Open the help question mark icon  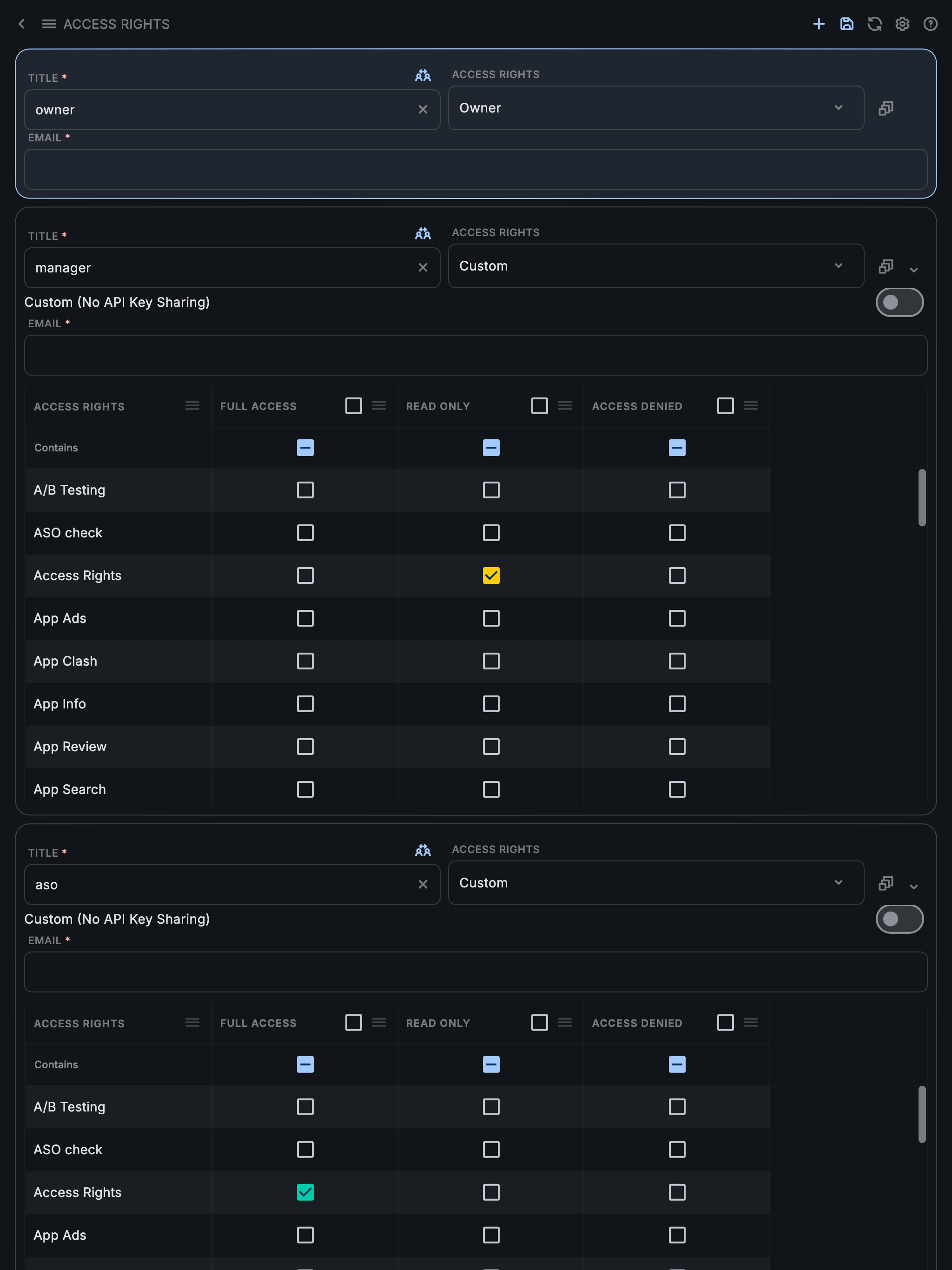click(930, 24)
